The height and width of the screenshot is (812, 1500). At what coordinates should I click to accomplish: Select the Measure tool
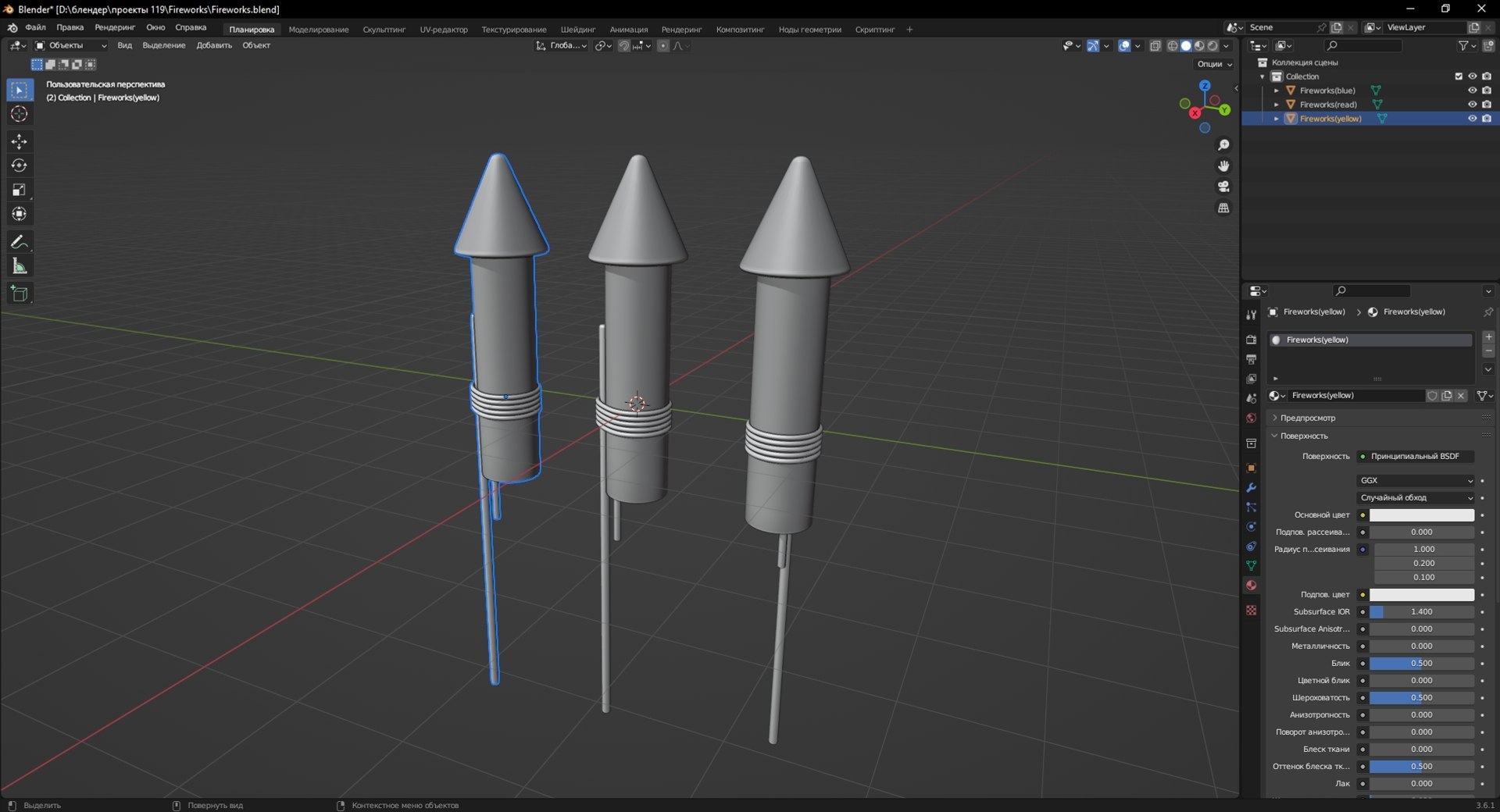click(x=20, y=266)
